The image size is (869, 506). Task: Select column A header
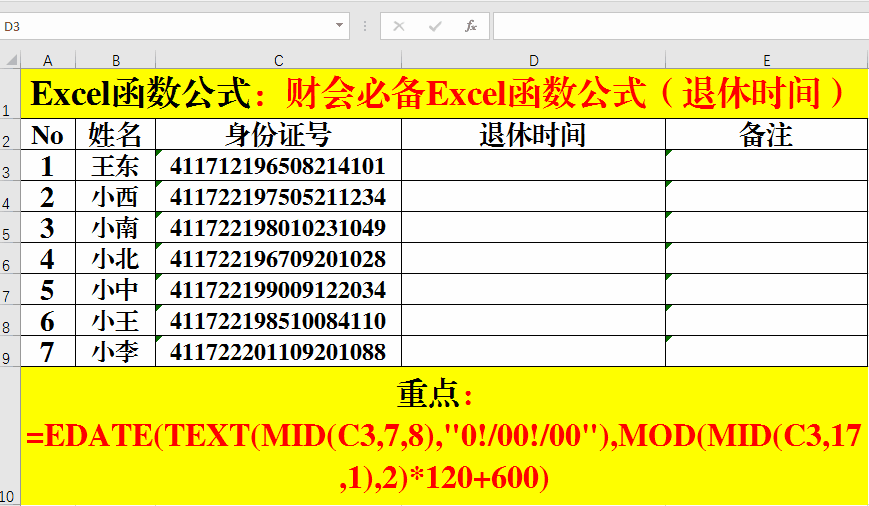click(48, 60)
